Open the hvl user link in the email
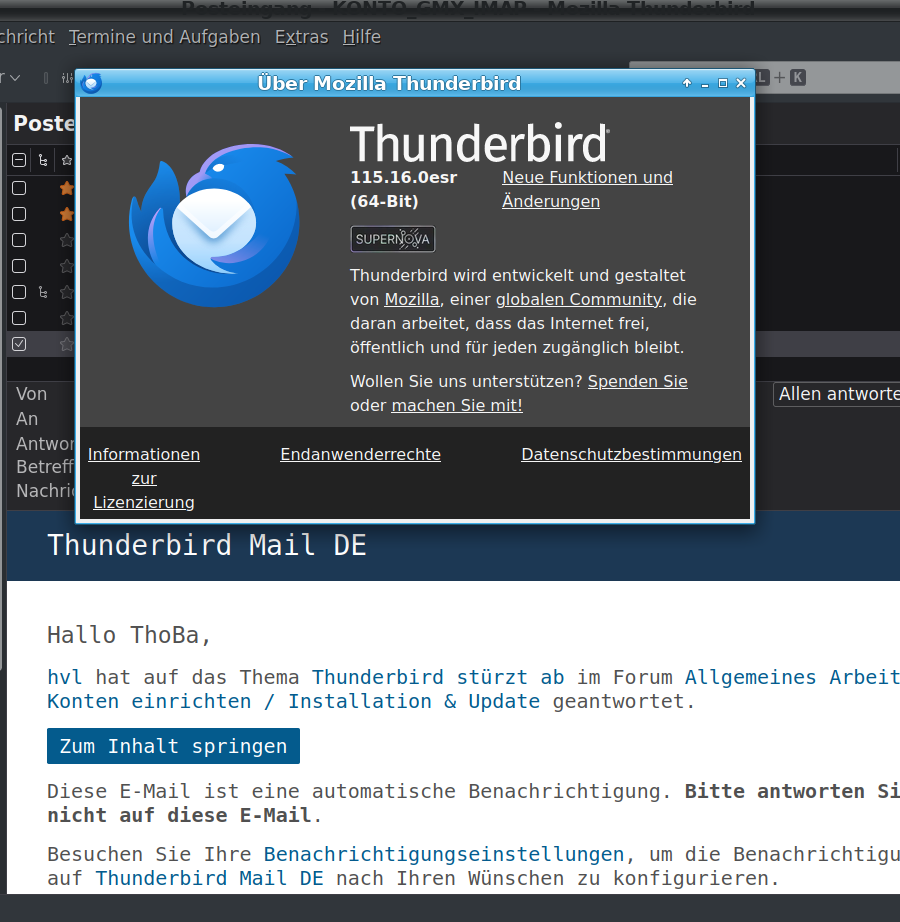Viewport: 900px width, 922px height. pos(65,677)
